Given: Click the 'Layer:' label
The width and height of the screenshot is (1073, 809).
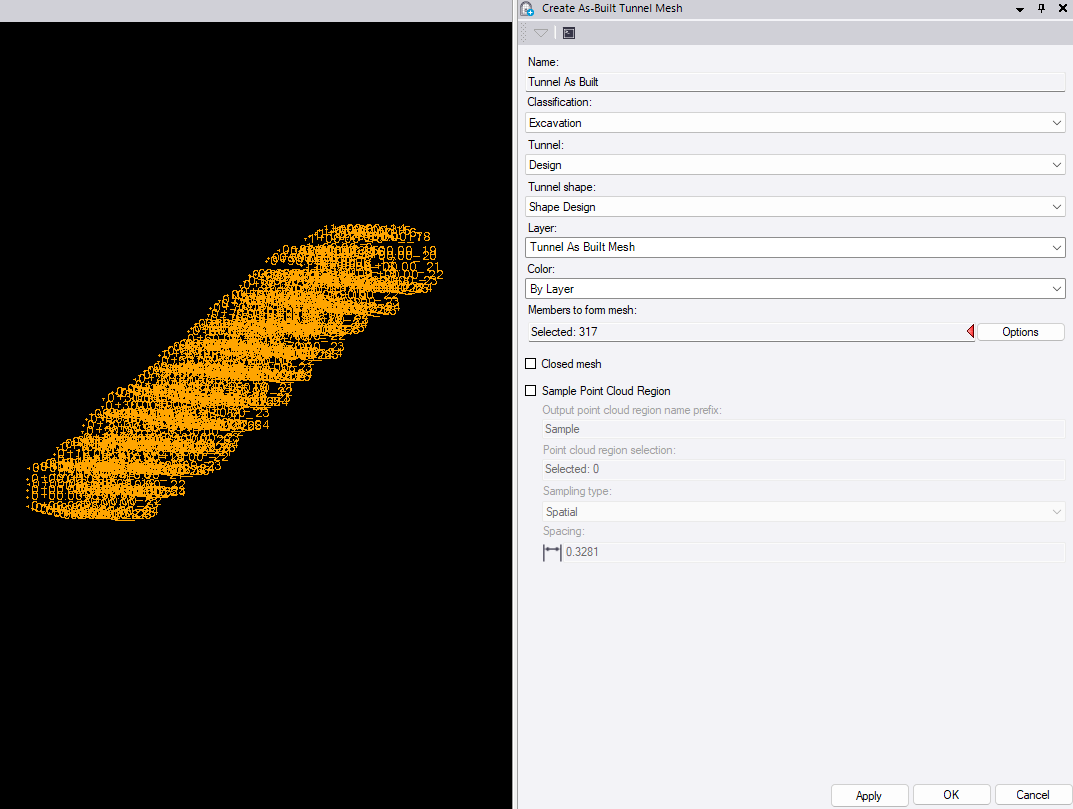Looking at the screenshot, I should tap(542, 228).
